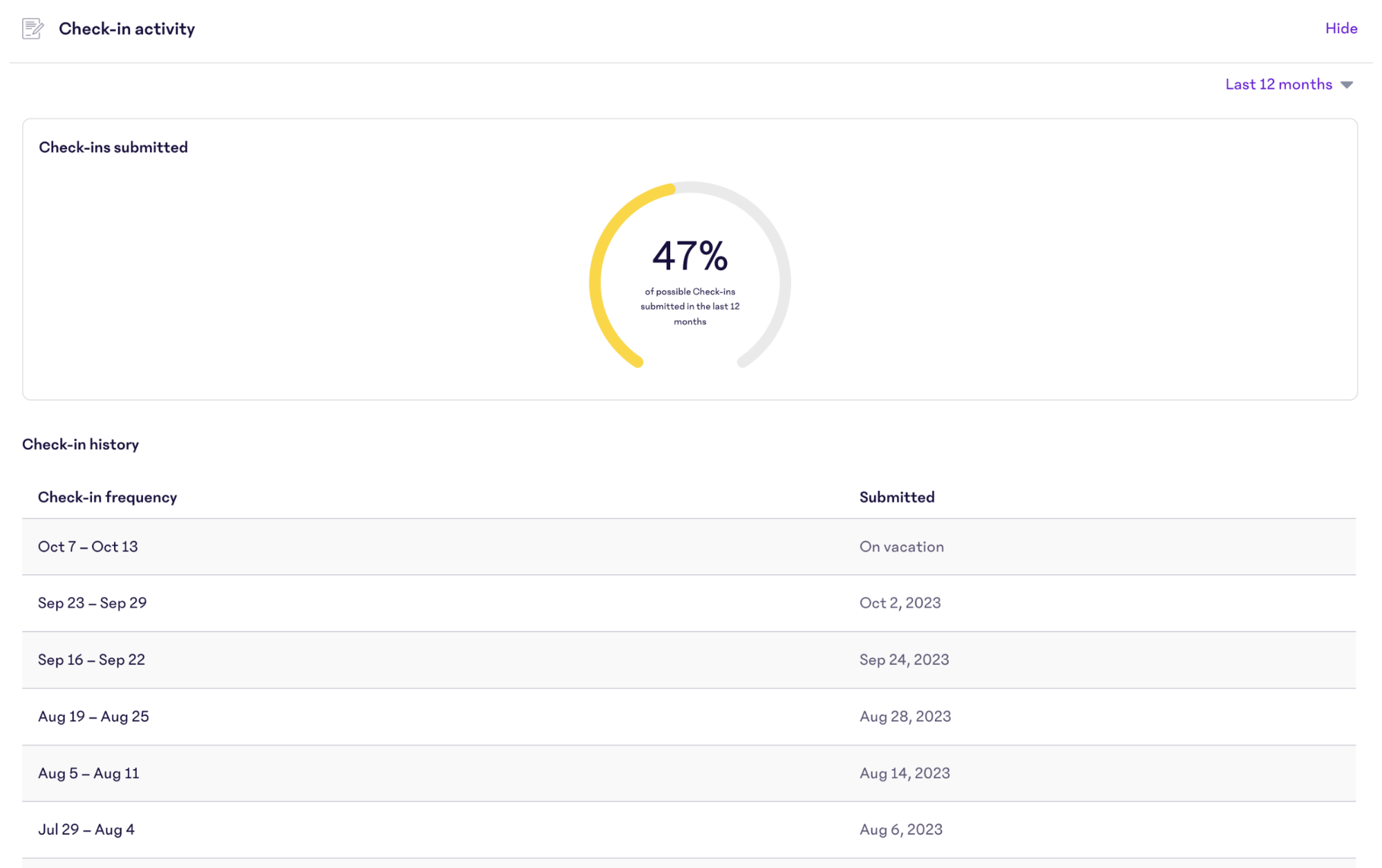
Task: Click the possible Check-ins submitted caption
Action: (x=690, y=307)
